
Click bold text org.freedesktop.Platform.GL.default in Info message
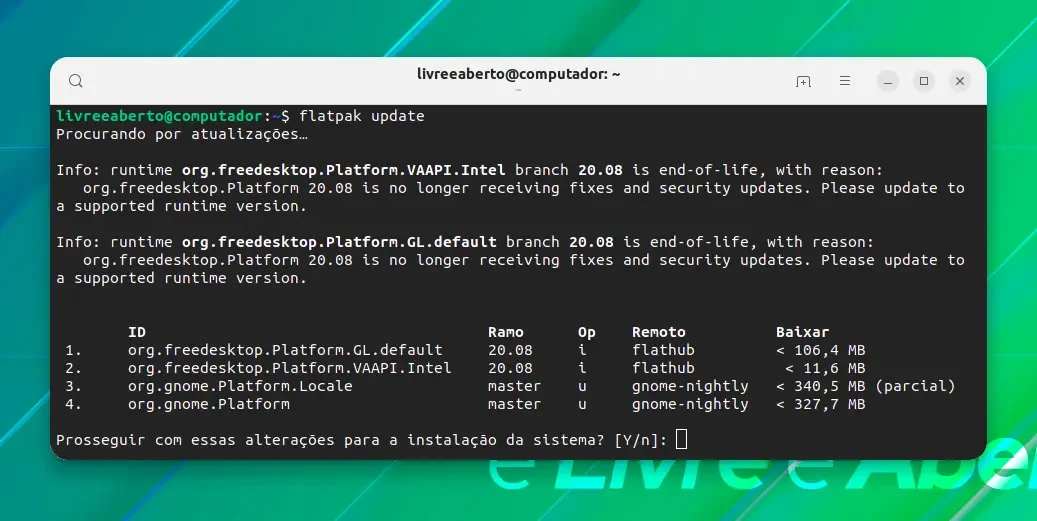[339, 242]
